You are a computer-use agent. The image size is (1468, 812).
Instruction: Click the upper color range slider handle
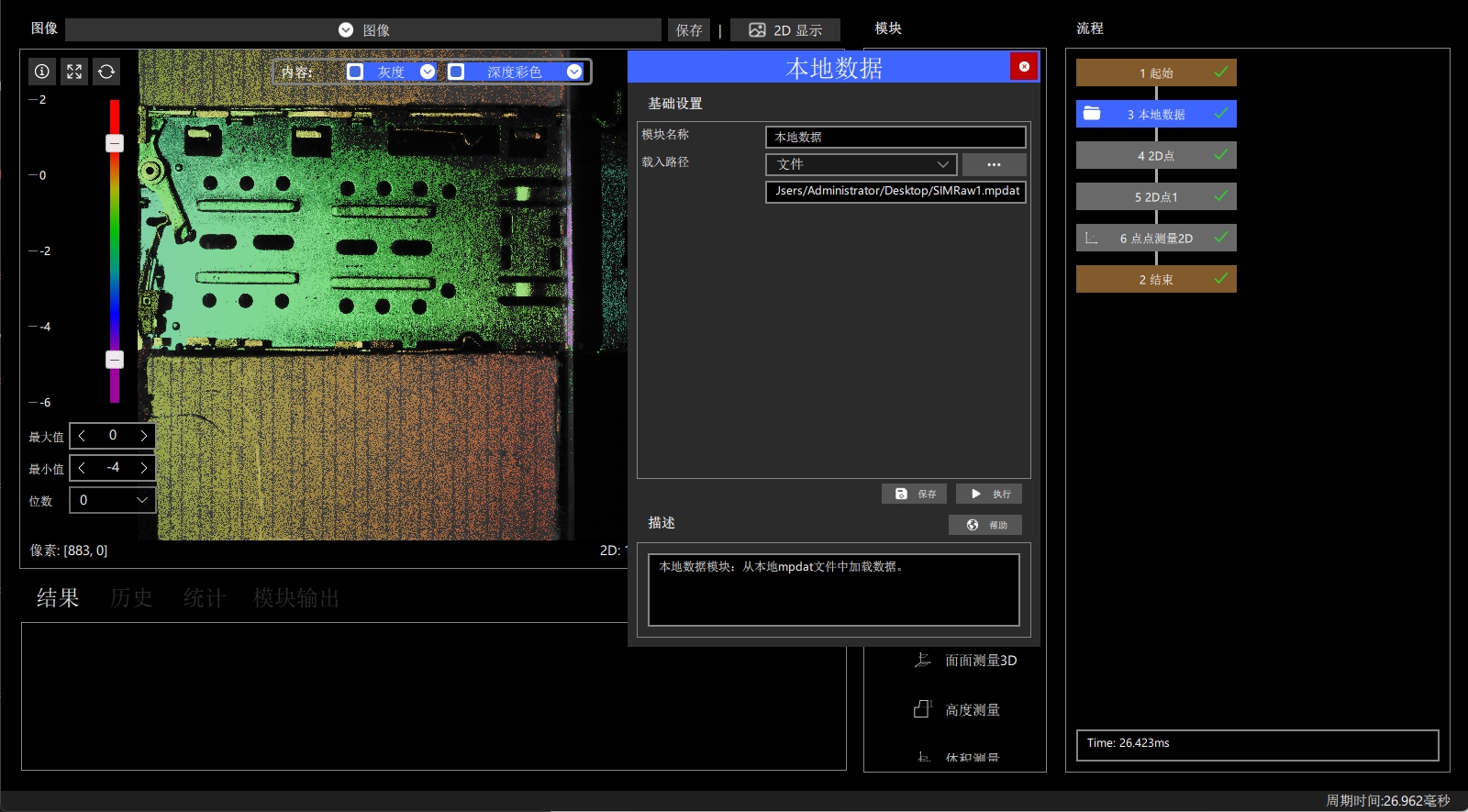(x=115, y=143)
